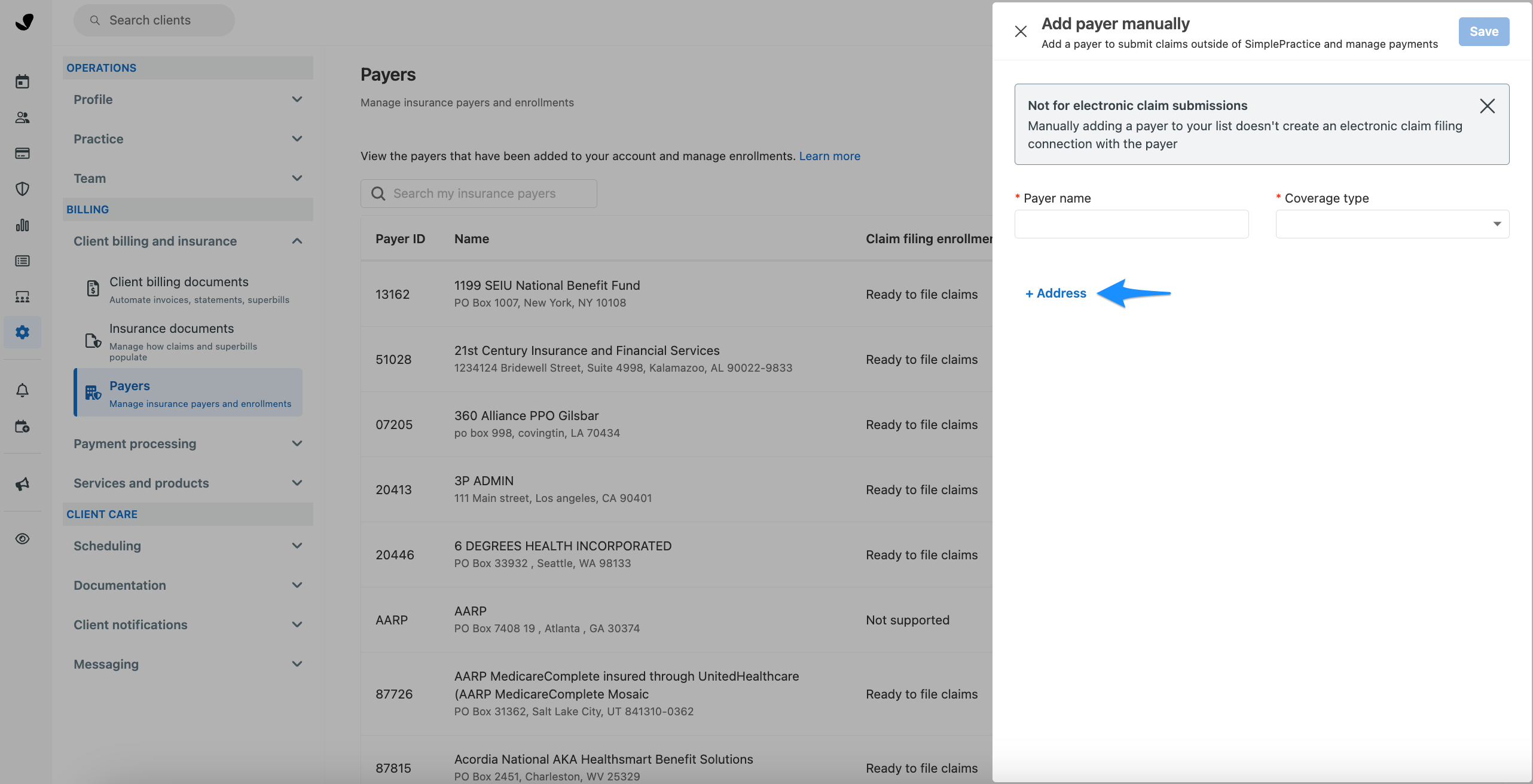The width and height of the screenshot is (1533, 784).
Task: Open the clients people icon in sidebar
Action: click(22, 118)
